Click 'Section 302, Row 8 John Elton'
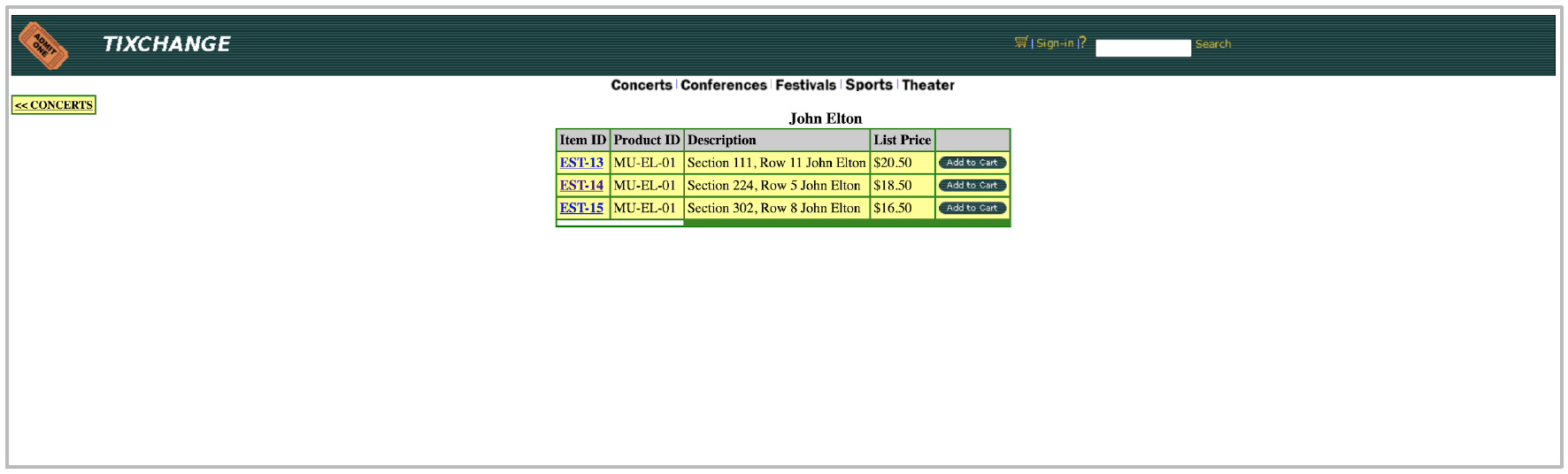 [774, 208]
